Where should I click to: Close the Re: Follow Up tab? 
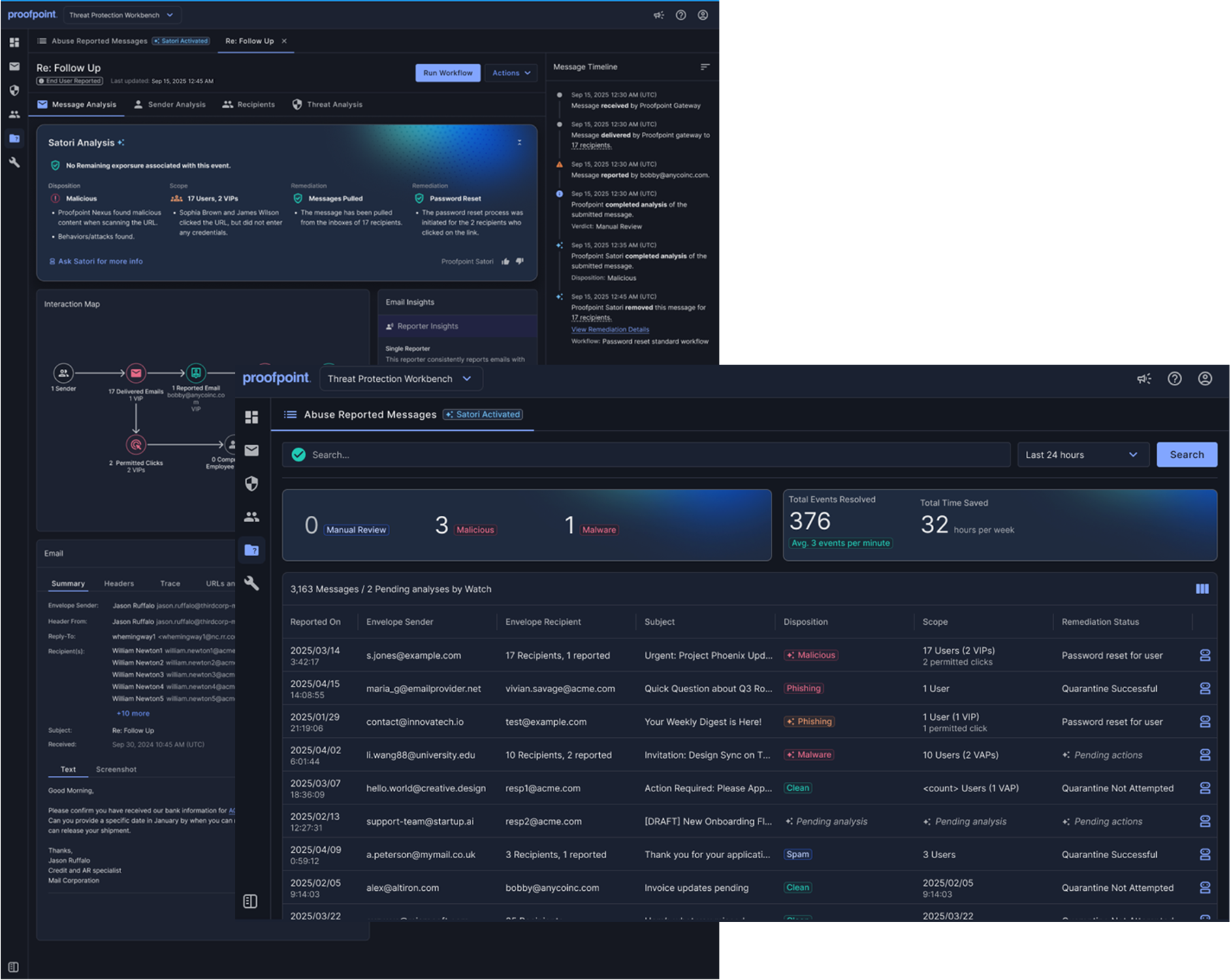pyautogui.click(x=285, y=41)
